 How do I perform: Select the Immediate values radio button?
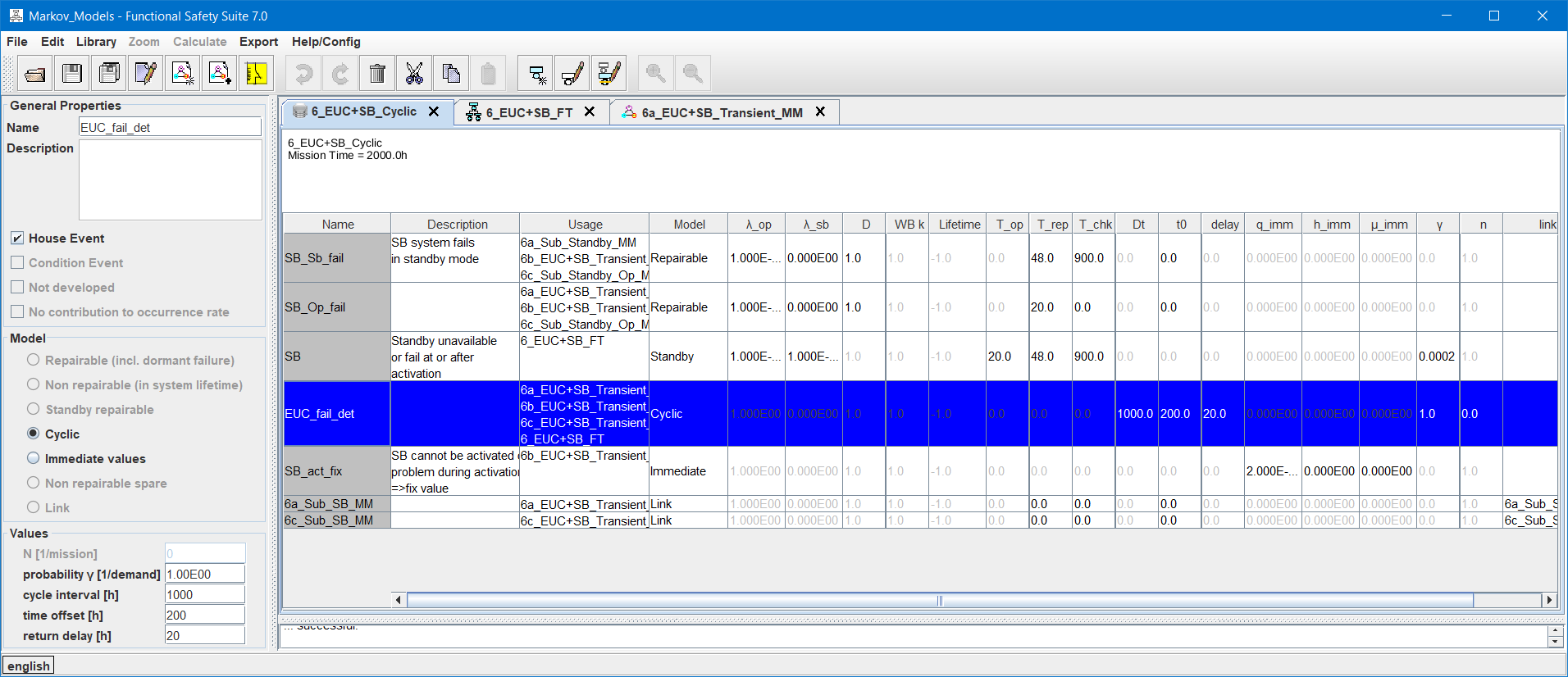[34, 458]
